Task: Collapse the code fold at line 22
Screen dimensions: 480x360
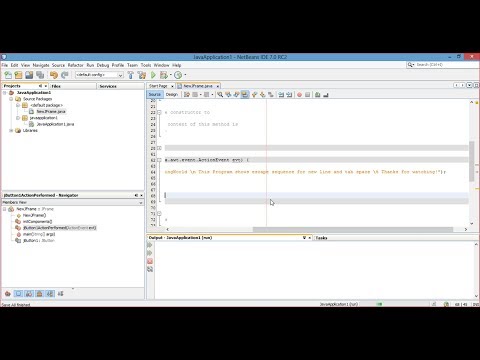Action: 159,113
